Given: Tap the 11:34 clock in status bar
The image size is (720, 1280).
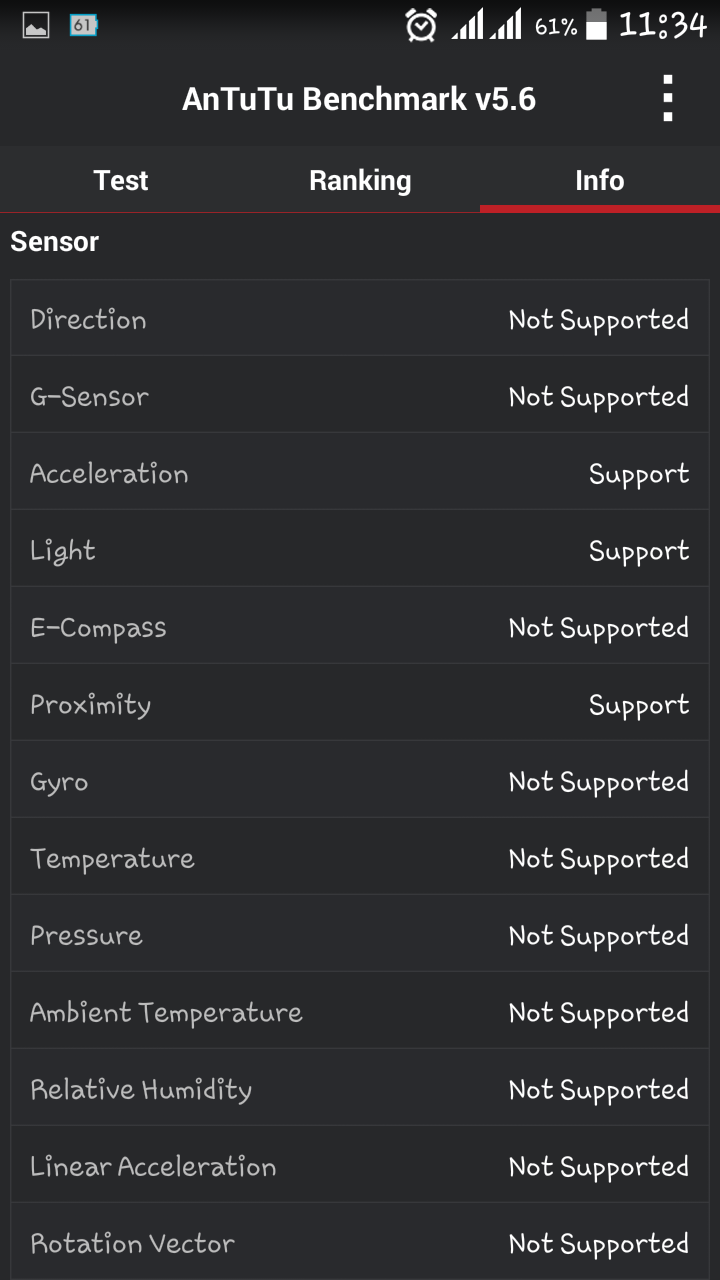Looking at the screenshot, I should click(662, 25).
